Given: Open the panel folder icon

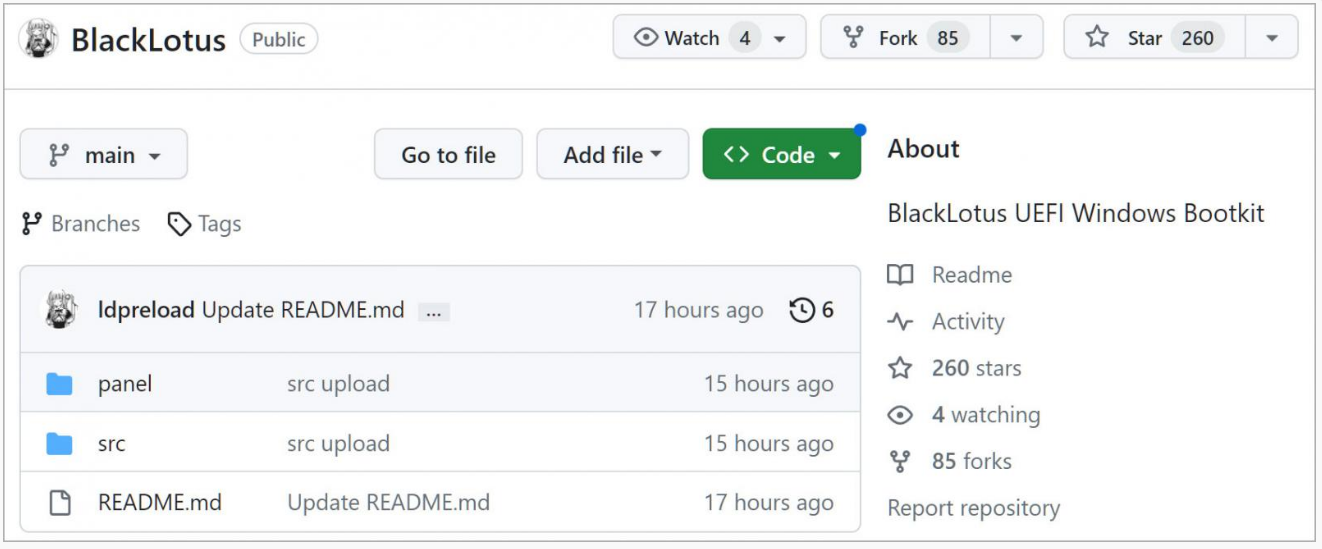Looking at the screenshot, I should pyautogui.click(x=60, y=384).
